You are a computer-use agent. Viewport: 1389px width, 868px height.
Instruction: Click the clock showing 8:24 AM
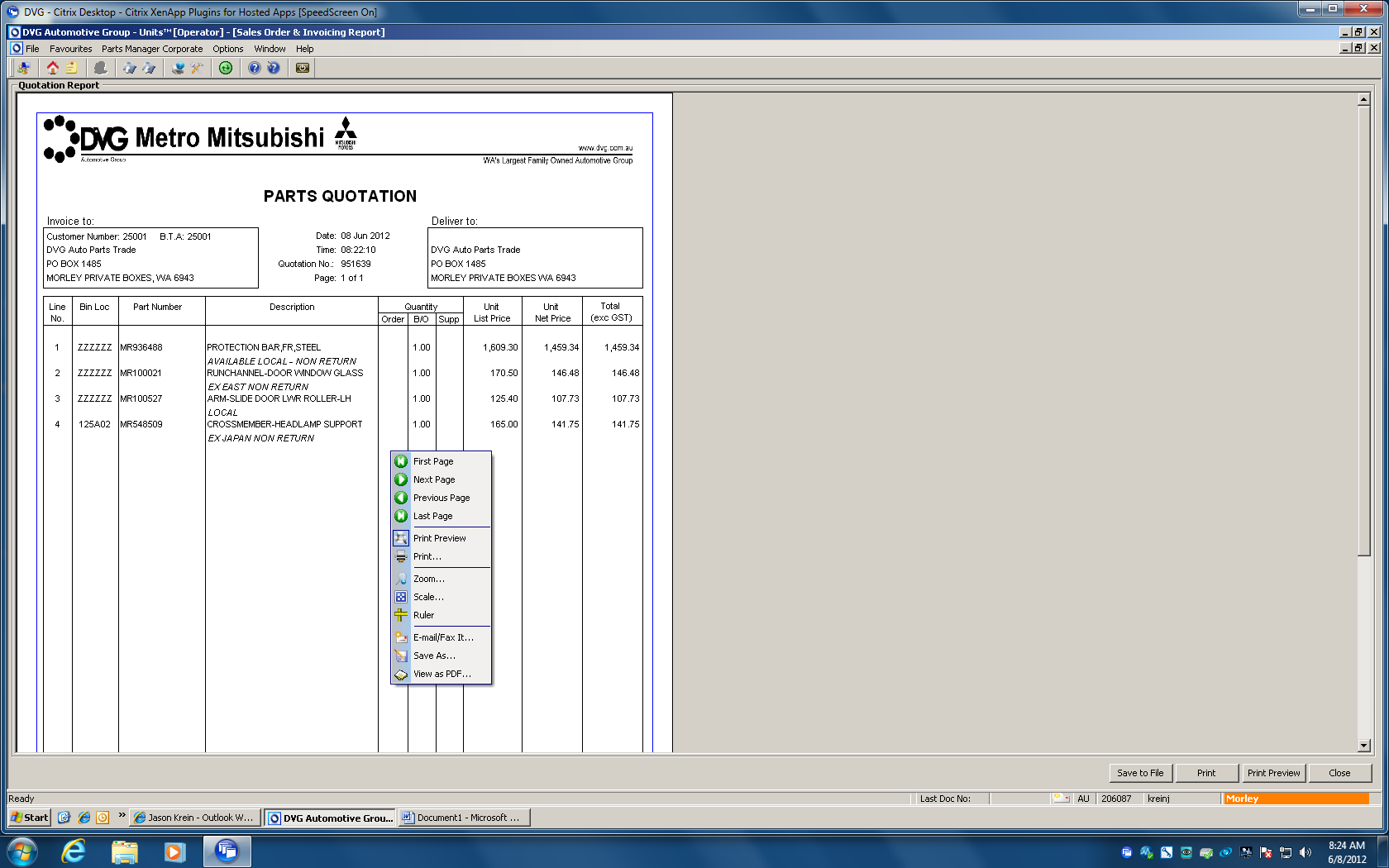tap(1347, 846)
